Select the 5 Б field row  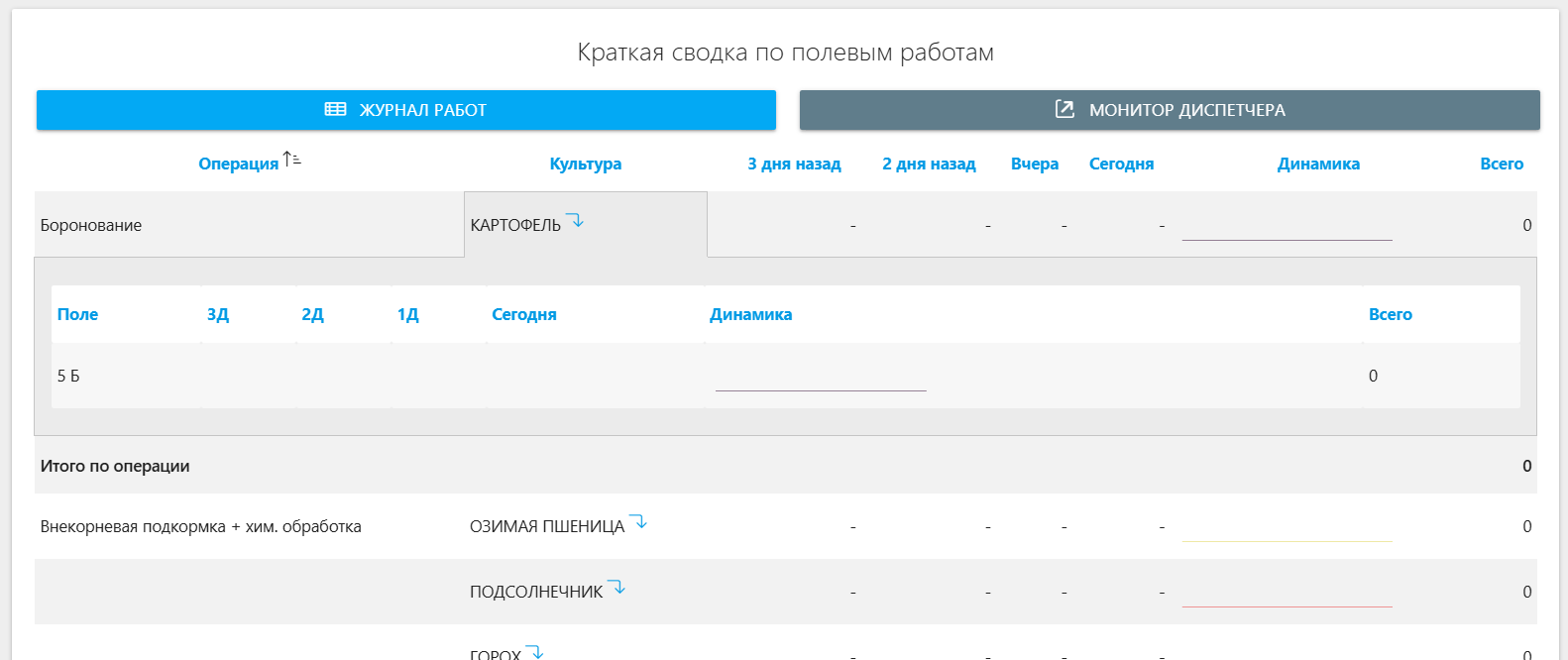click(68, 377)
